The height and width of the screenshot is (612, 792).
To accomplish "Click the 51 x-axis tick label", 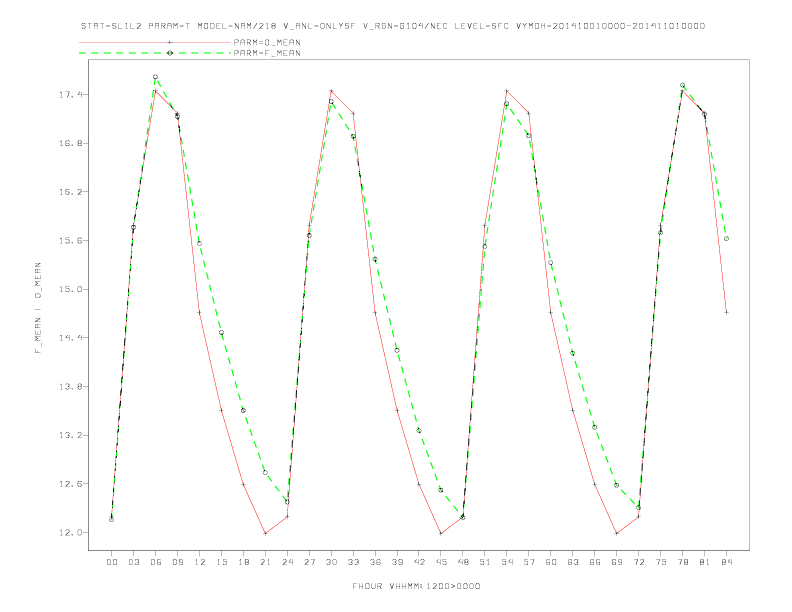I will pyautogui.click(x=485, y=562).
